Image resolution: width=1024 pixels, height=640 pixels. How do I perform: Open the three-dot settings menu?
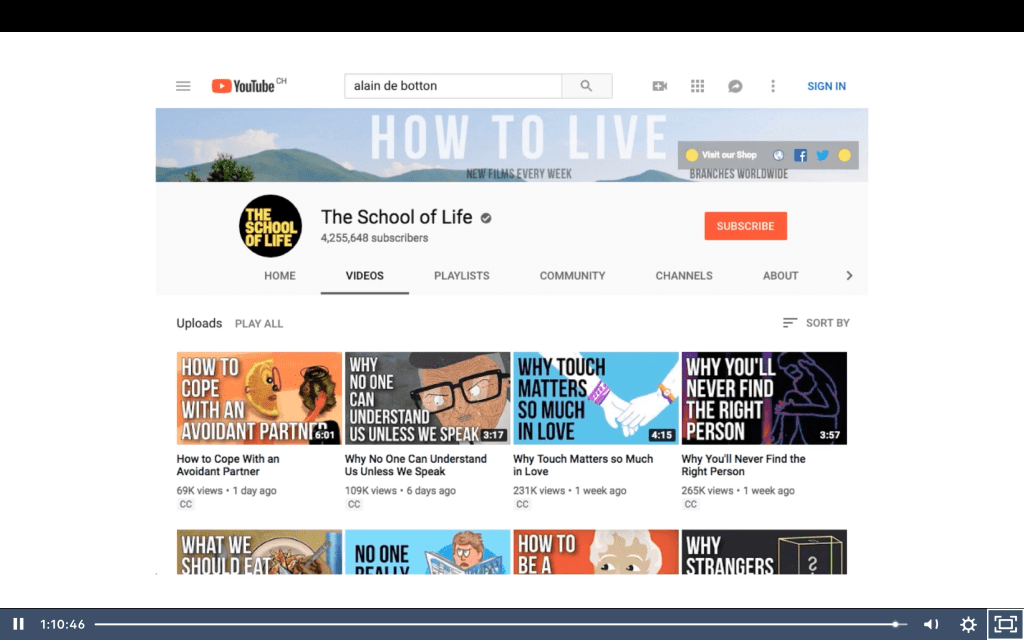click(772, 86)
